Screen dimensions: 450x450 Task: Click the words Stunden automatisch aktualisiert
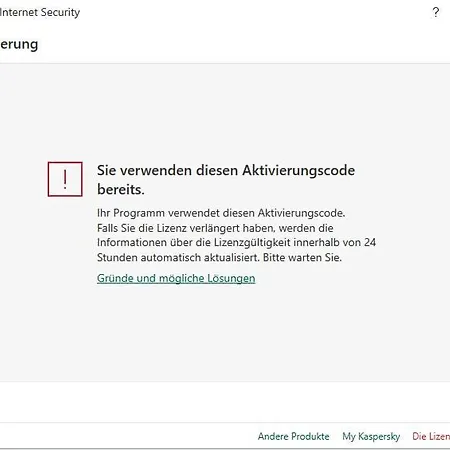coord(178,257)
